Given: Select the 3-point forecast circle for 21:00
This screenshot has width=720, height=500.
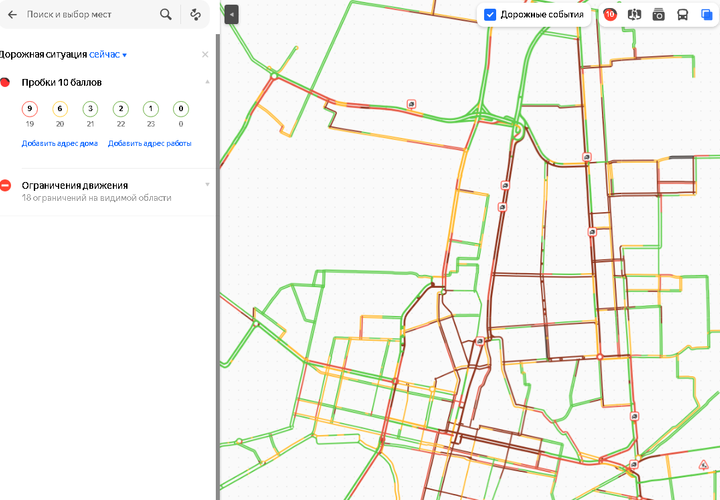Looking at the screenshot, I should pyautogui.click(x=90, y=109).
